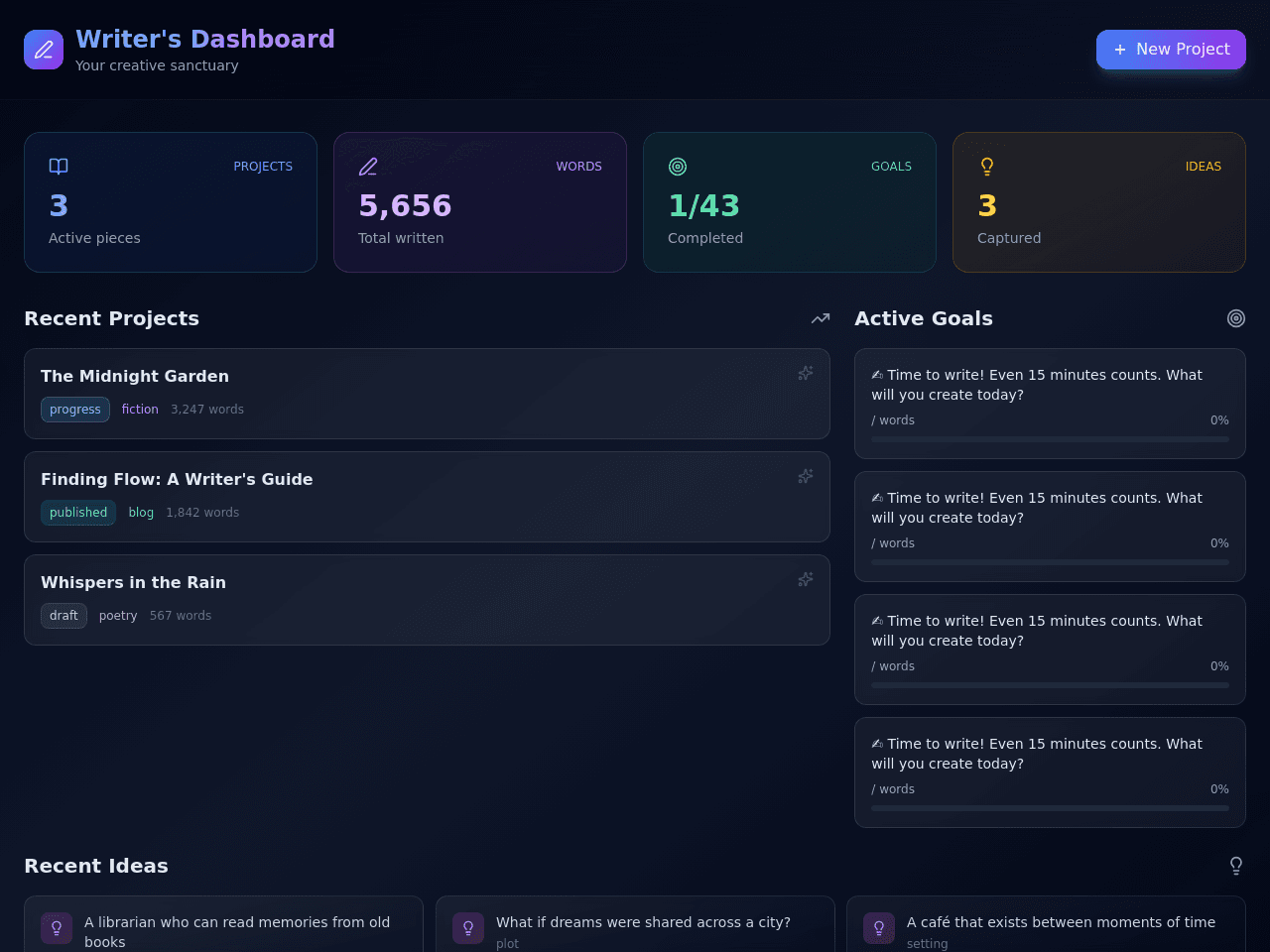Screen dimensions: 1270x952
Task: Click sparkle icon on Whispers in the Rain
Action: coord(806,579)
